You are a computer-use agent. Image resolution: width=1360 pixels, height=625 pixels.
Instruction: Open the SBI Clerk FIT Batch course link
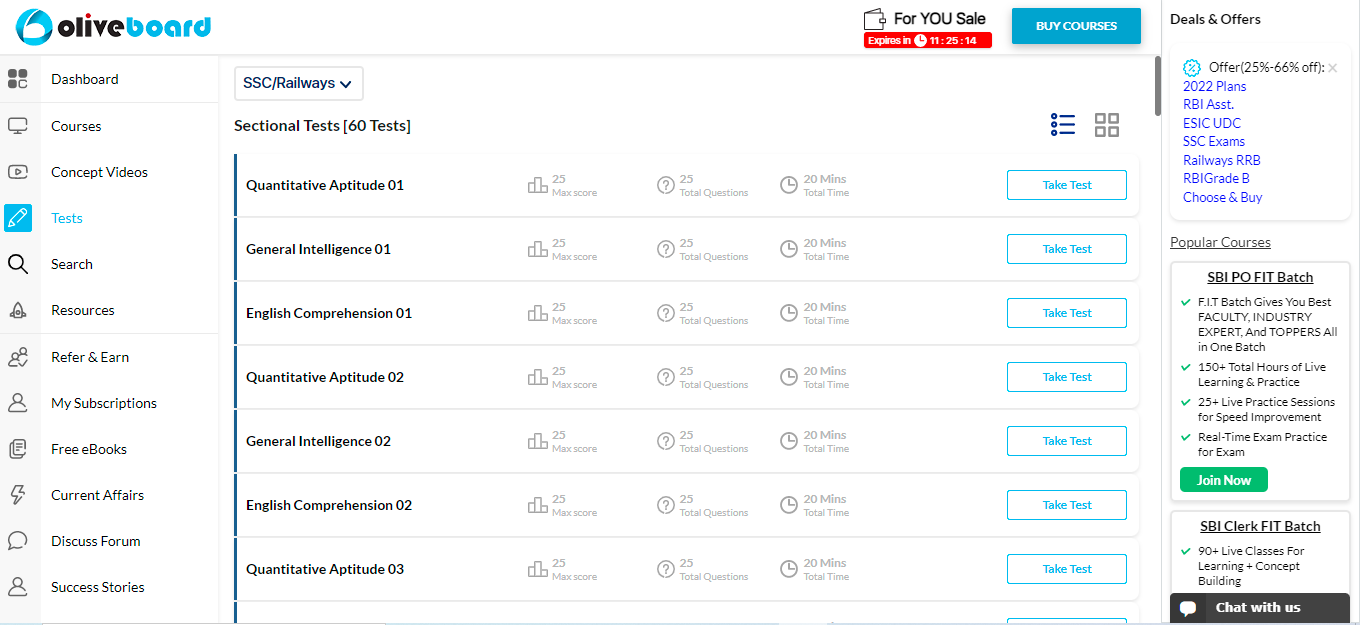pyautogui.click(x=1260, y=526)
